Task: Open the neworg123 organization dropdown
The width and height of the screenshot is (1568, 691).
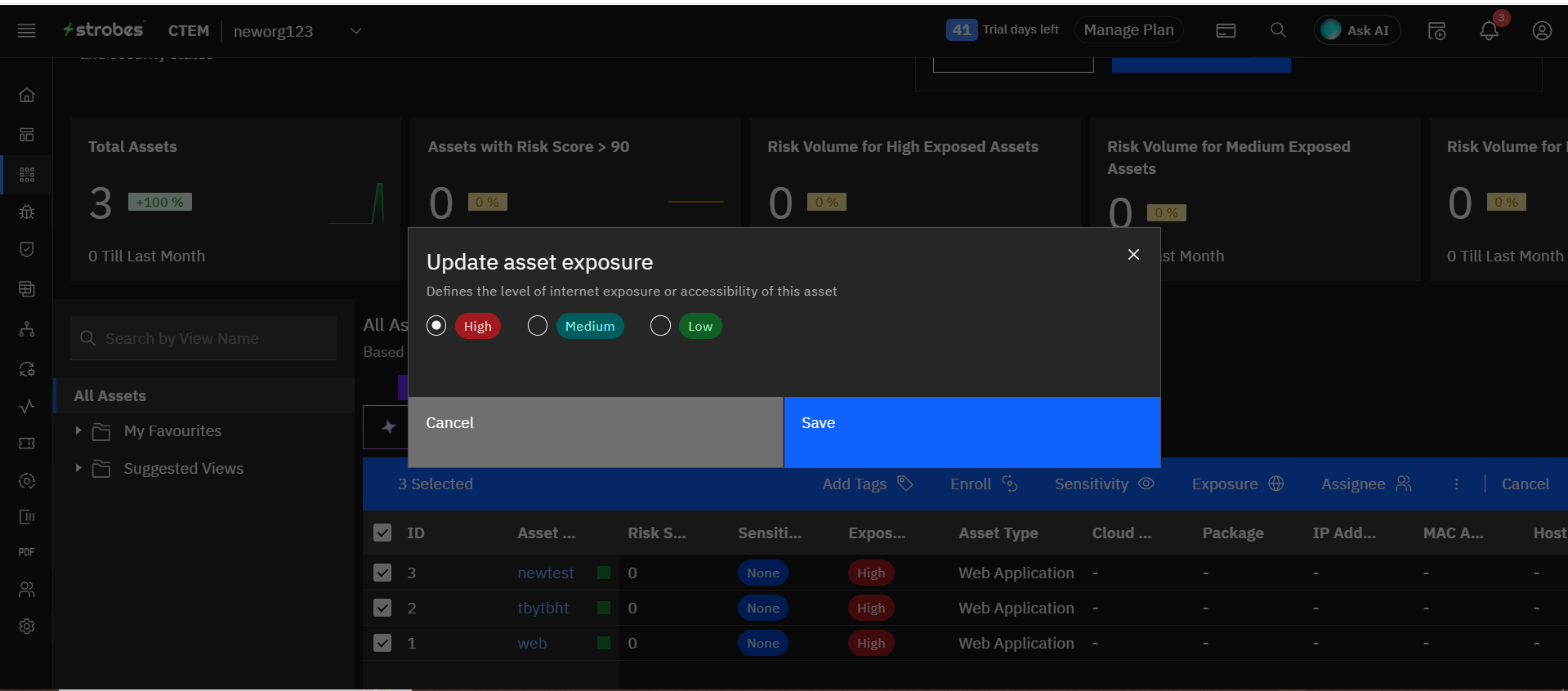Action: (x=355, y=31)
